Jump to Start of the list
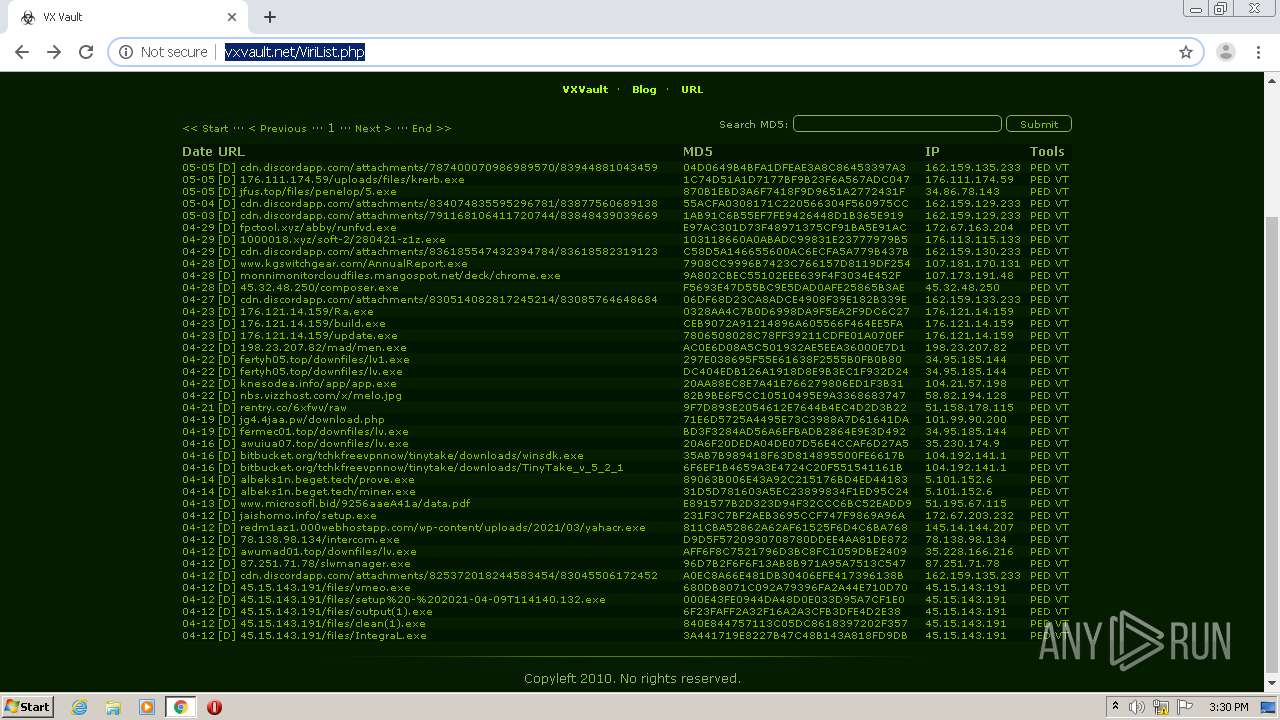This screenshot has width=1280, height=720. (x=206, y=128)
